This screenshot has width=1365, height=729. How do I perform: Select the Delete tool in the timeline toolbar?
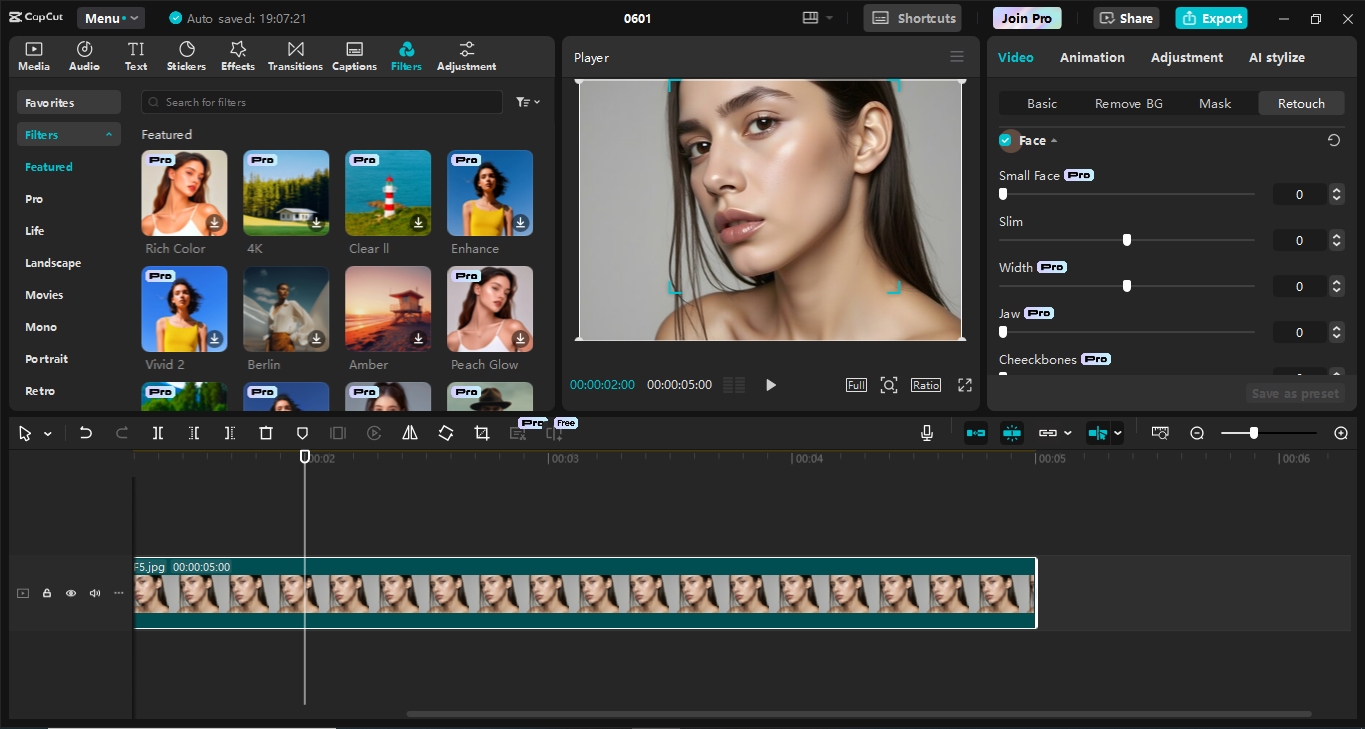click(x=265, y=432)
